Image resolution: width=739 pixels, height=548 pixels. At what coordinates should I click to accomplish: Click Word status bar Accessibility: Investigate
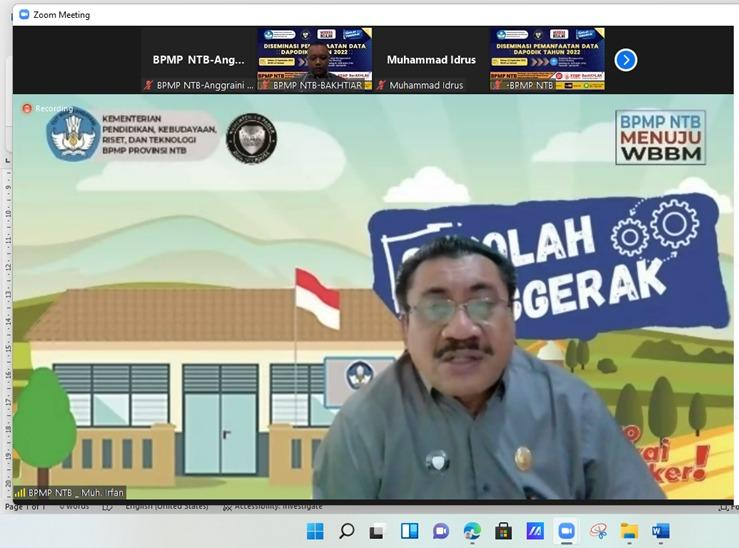[272, 507]
